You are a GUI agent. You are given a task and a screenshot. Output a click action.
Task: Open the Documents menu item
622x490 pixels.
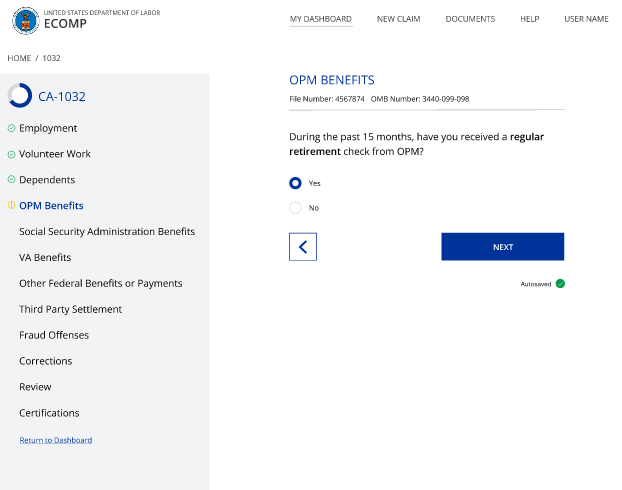470,19
